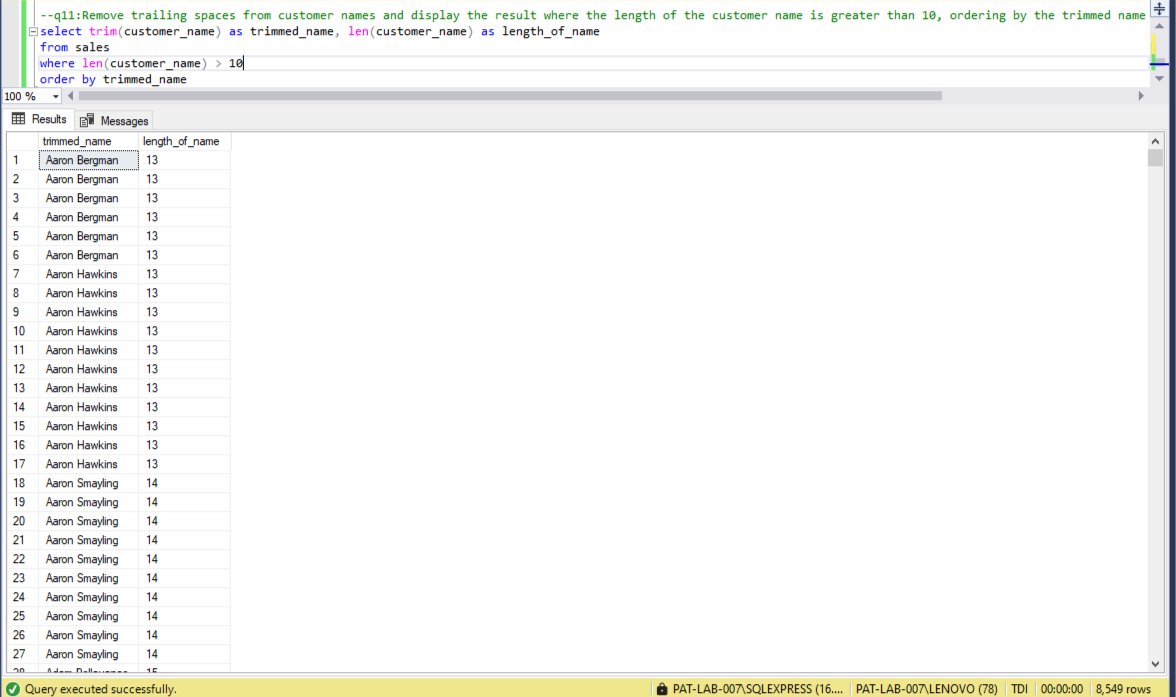Click the results grid vertical scrollbar thumb
The width and height of the screenshot is (1176, 697).
(x=1155, y=158)
